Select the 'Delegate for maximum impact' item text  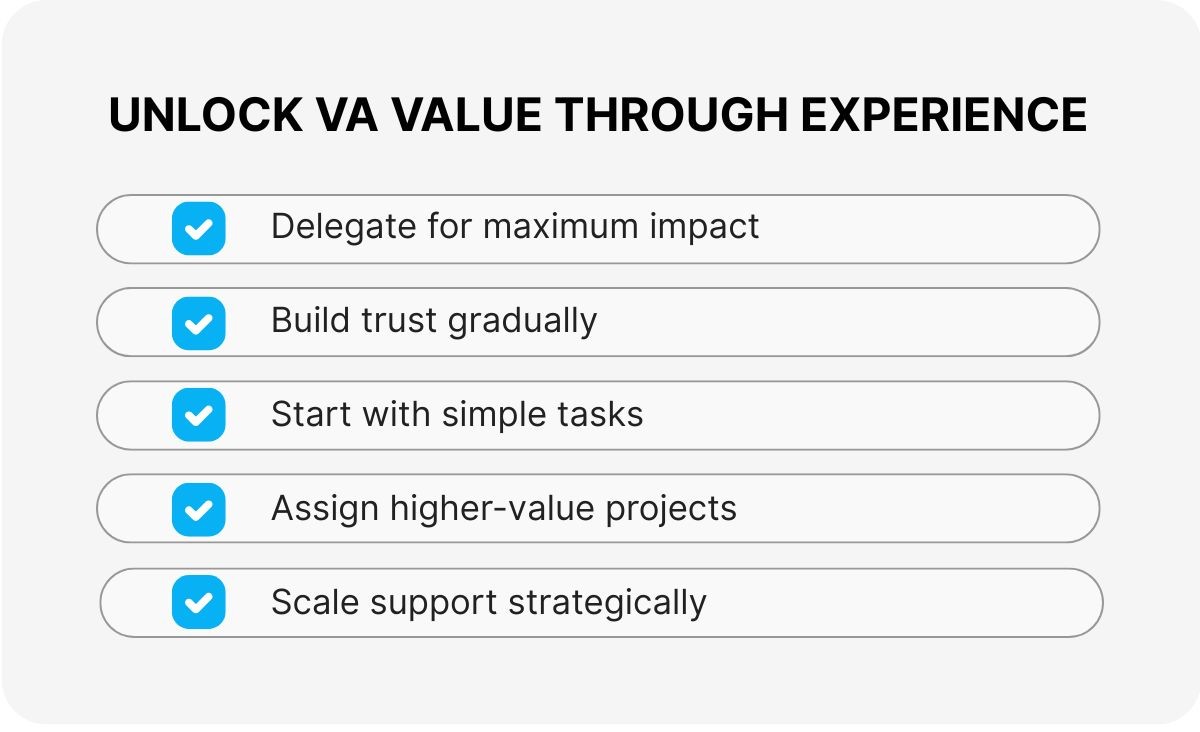pos(515,227)
